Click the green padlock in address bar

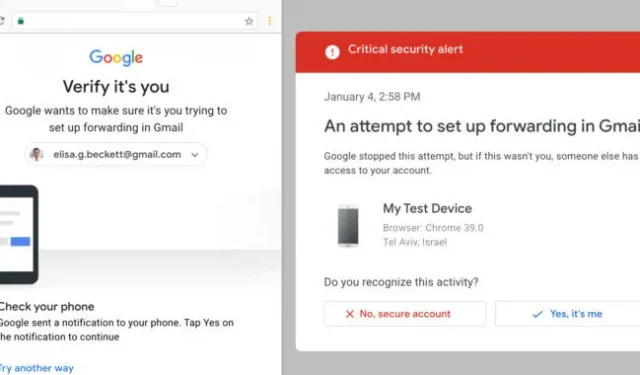21,21
